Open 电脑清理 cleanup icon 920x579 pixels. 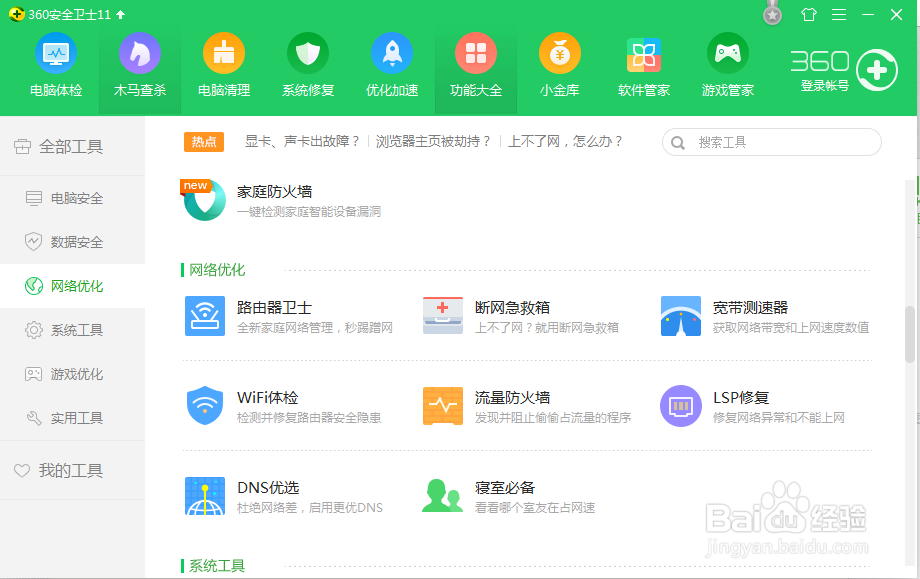point(224,53)
